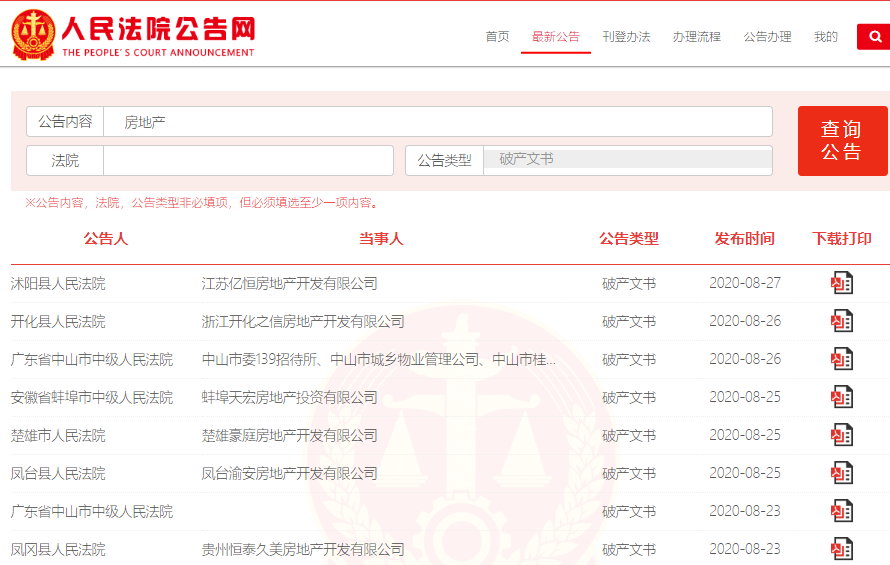Click 楚雄市人民法院 text
Screen dimensions: 890x565
[58, 436]
